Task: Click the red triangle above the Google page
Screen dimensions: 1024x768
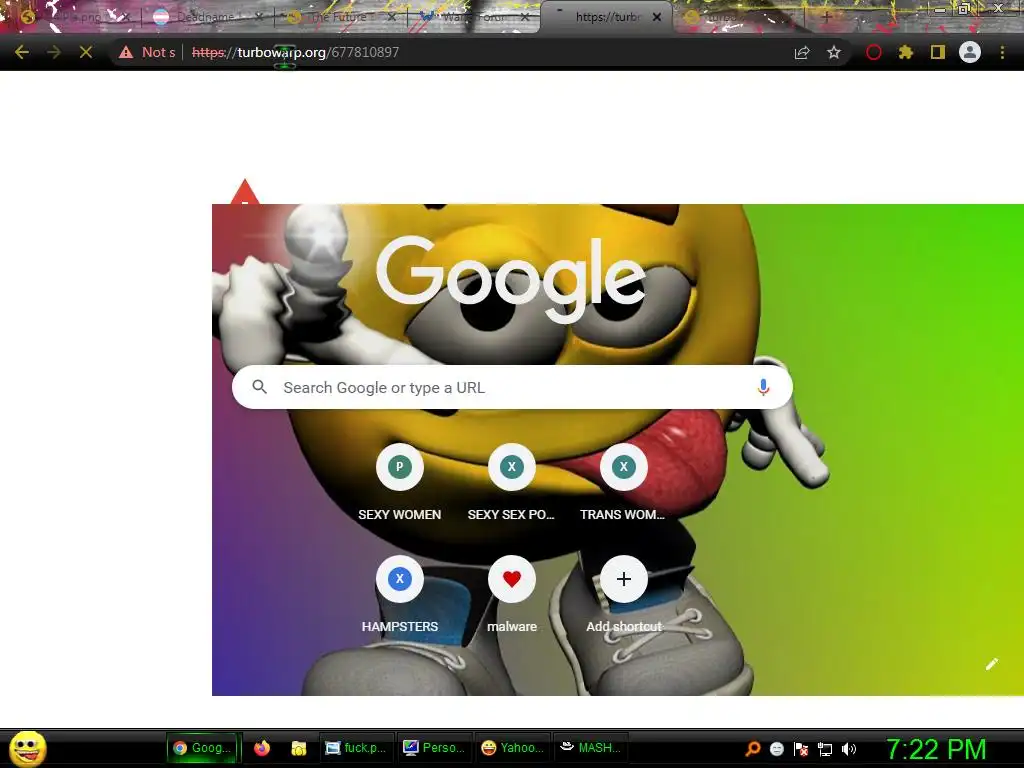Action: pyautogui.click(x=245, y=191)
